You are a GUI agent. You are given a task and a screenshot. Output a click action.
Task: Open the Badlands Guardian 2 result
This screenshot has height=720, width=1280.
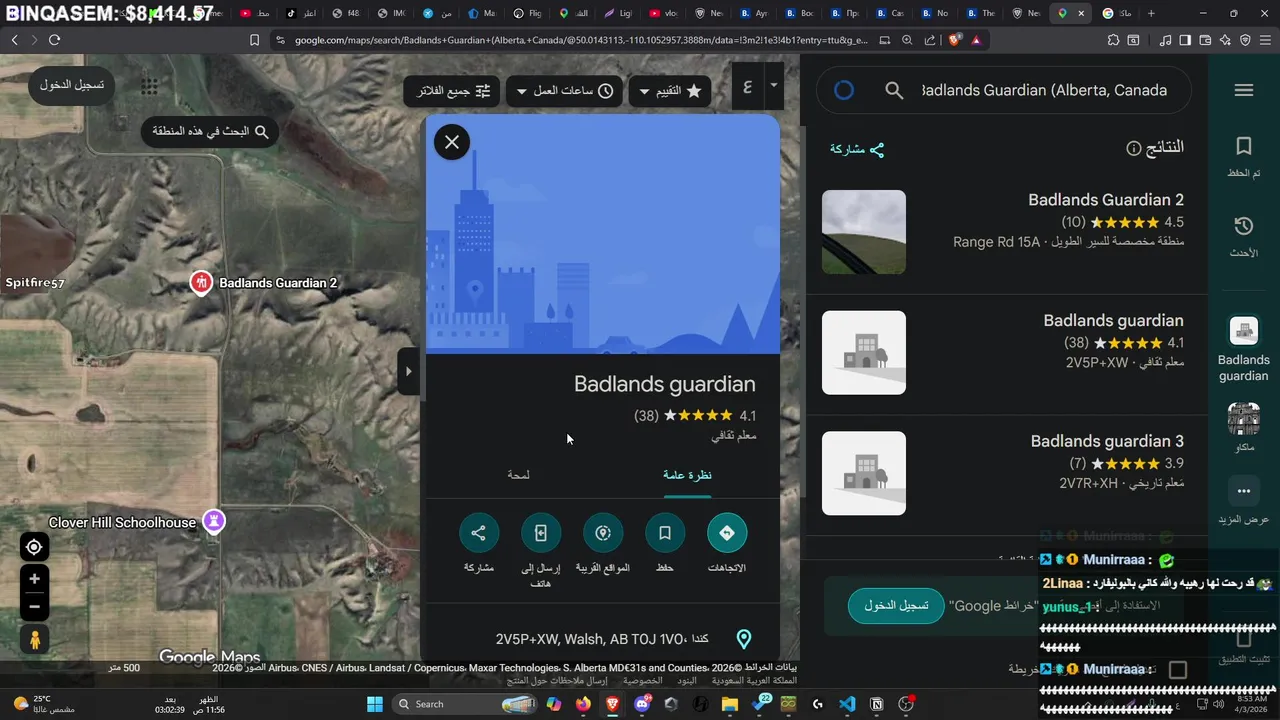(x=1005, y=233)
